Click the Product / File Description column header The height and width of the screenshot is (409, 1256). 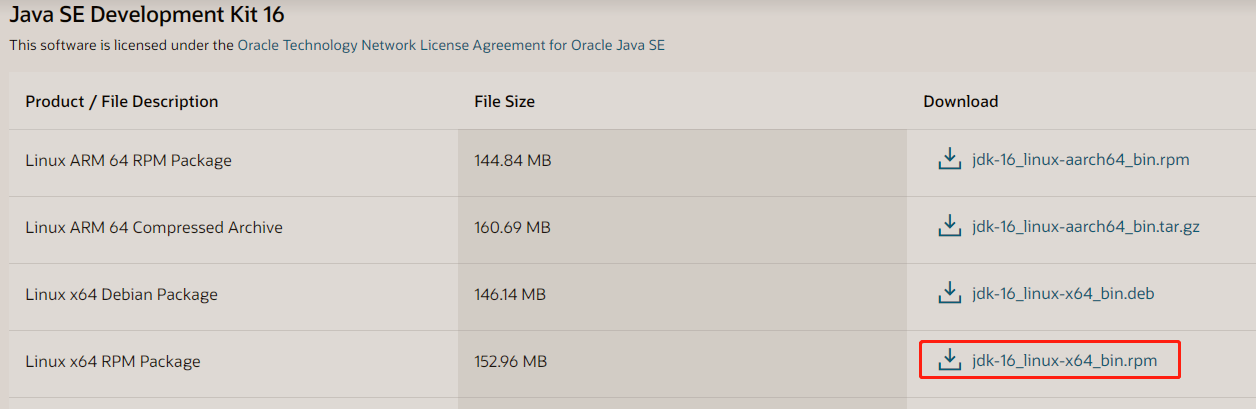(122, 101)
